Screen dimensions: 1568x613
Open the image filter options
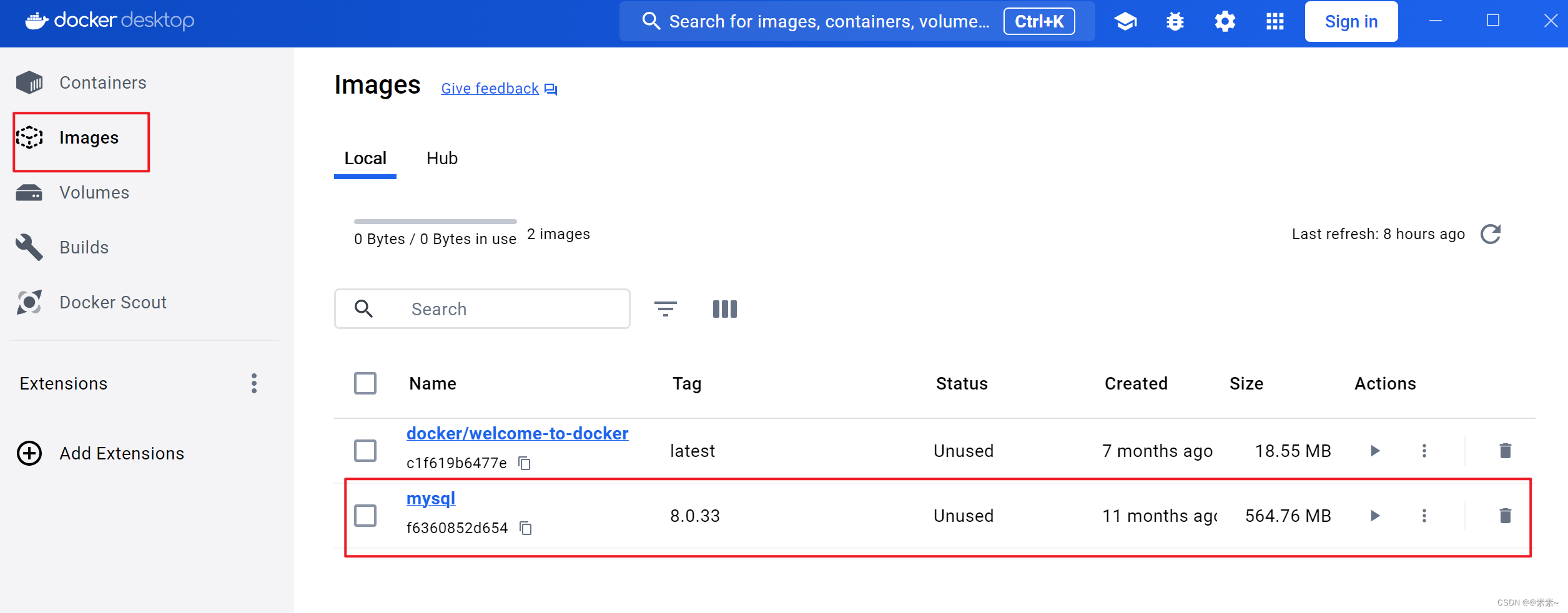pyautogui.click(x=665, y=309)
